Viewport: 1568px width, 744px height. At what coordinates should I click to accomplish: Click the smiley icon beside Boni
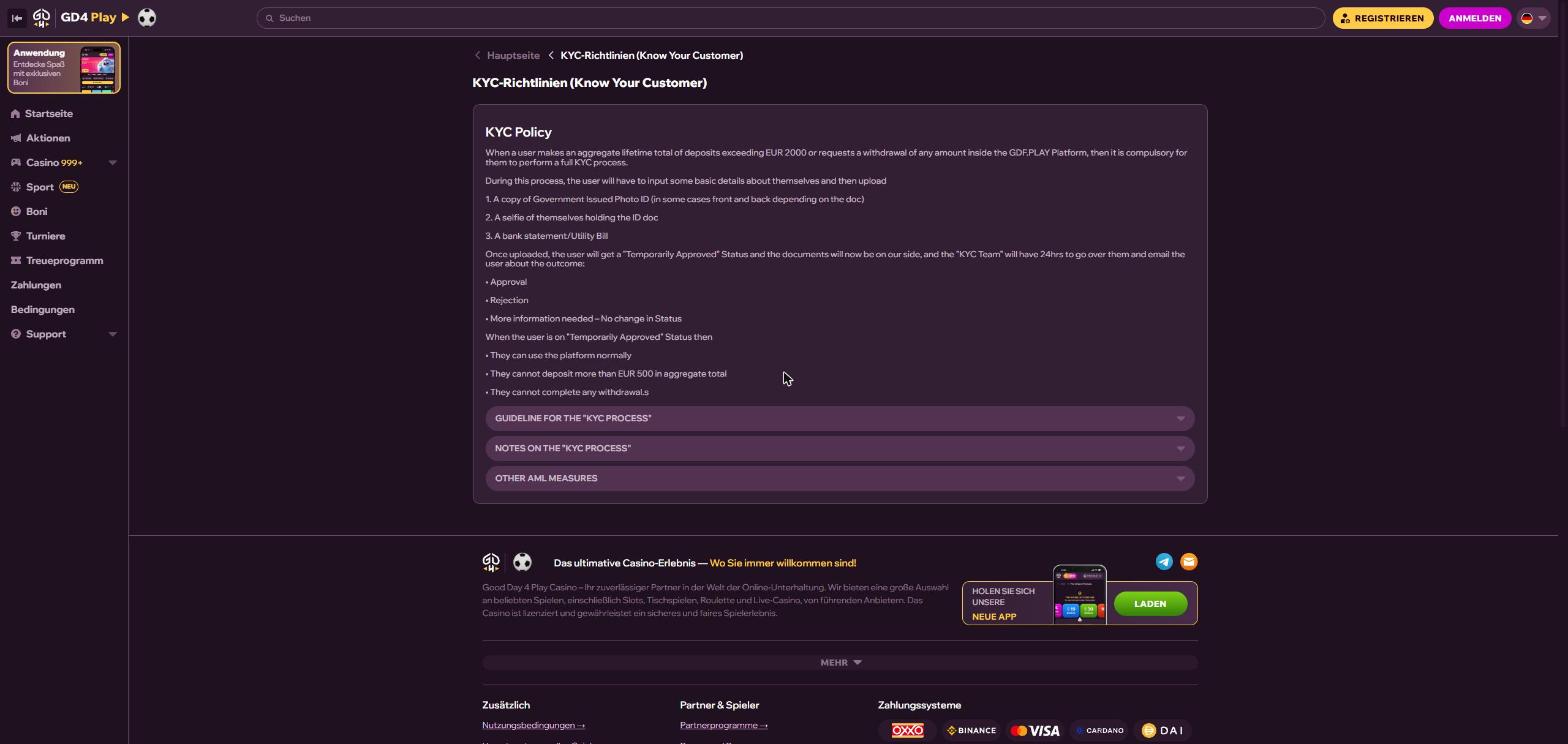tap(16, 212)
